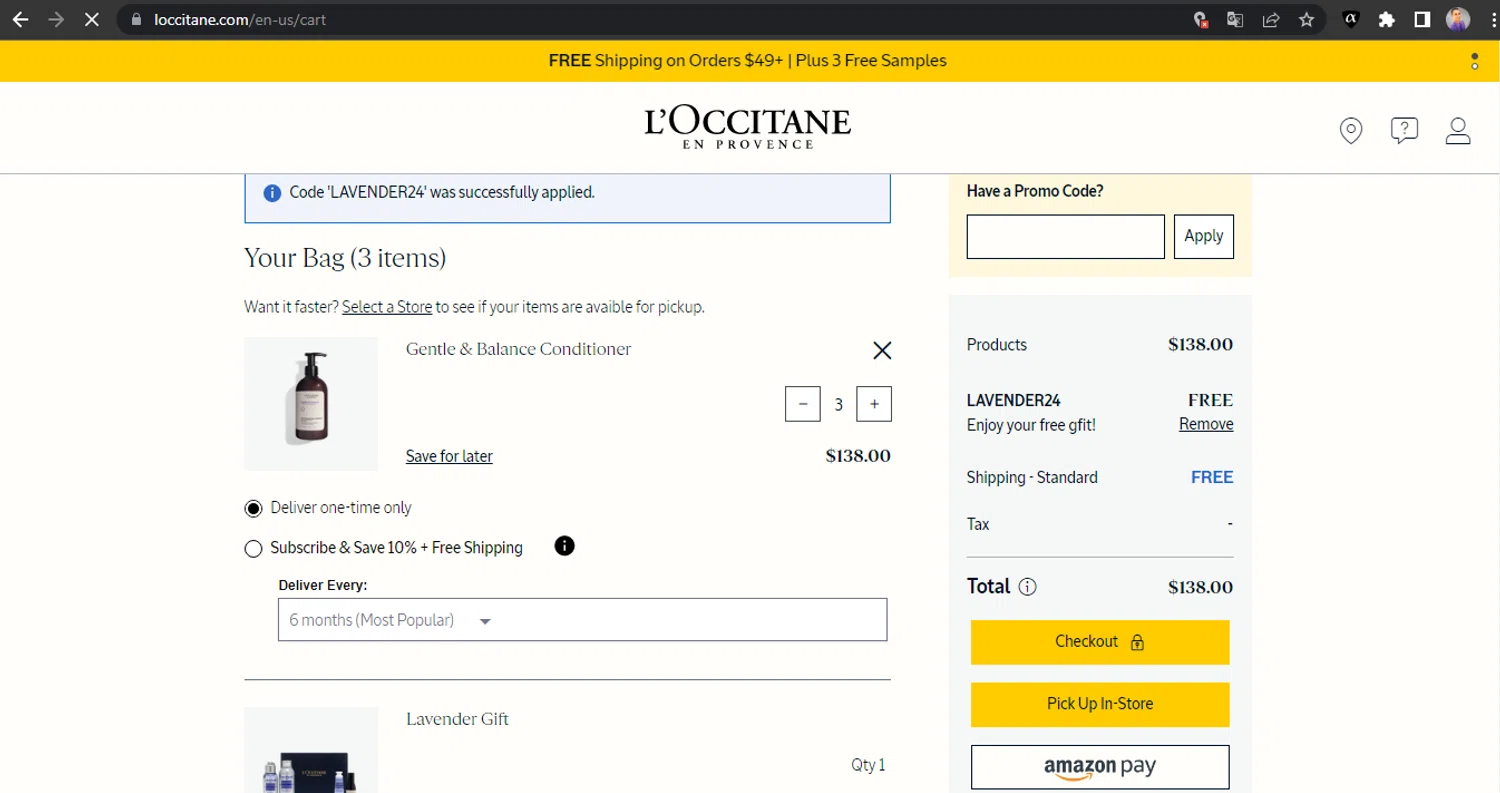Click the Products $138.00 amount

click(1200, 345)
